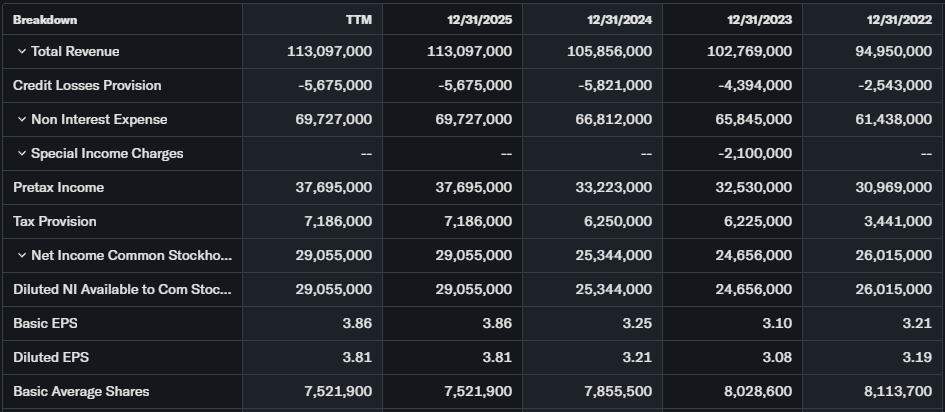945x412 pixels.
Task: Expand the Non Interest Expense row chevron
Action: [x=21, y=120]
